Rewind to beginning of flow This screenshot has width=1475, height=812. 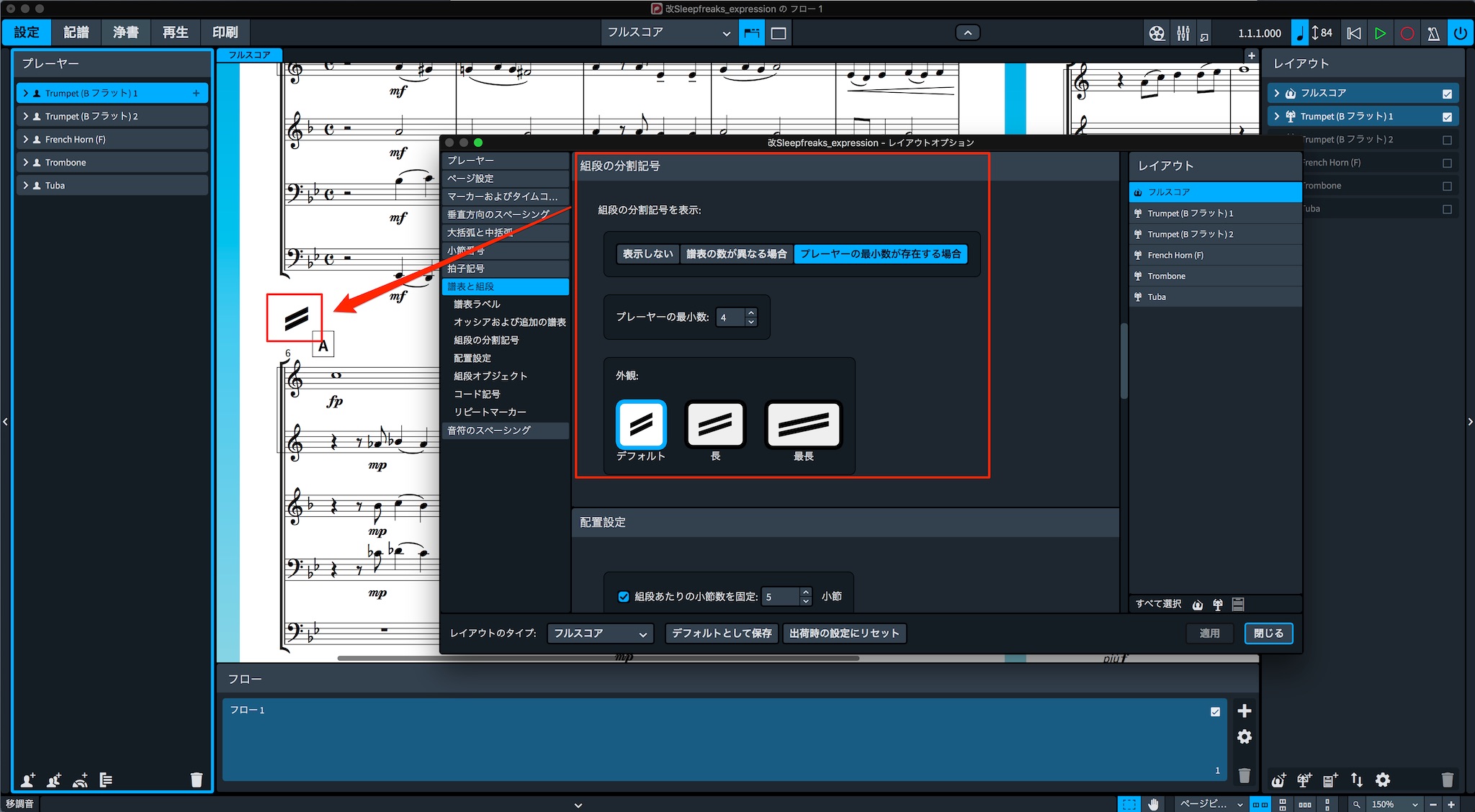1354,33
